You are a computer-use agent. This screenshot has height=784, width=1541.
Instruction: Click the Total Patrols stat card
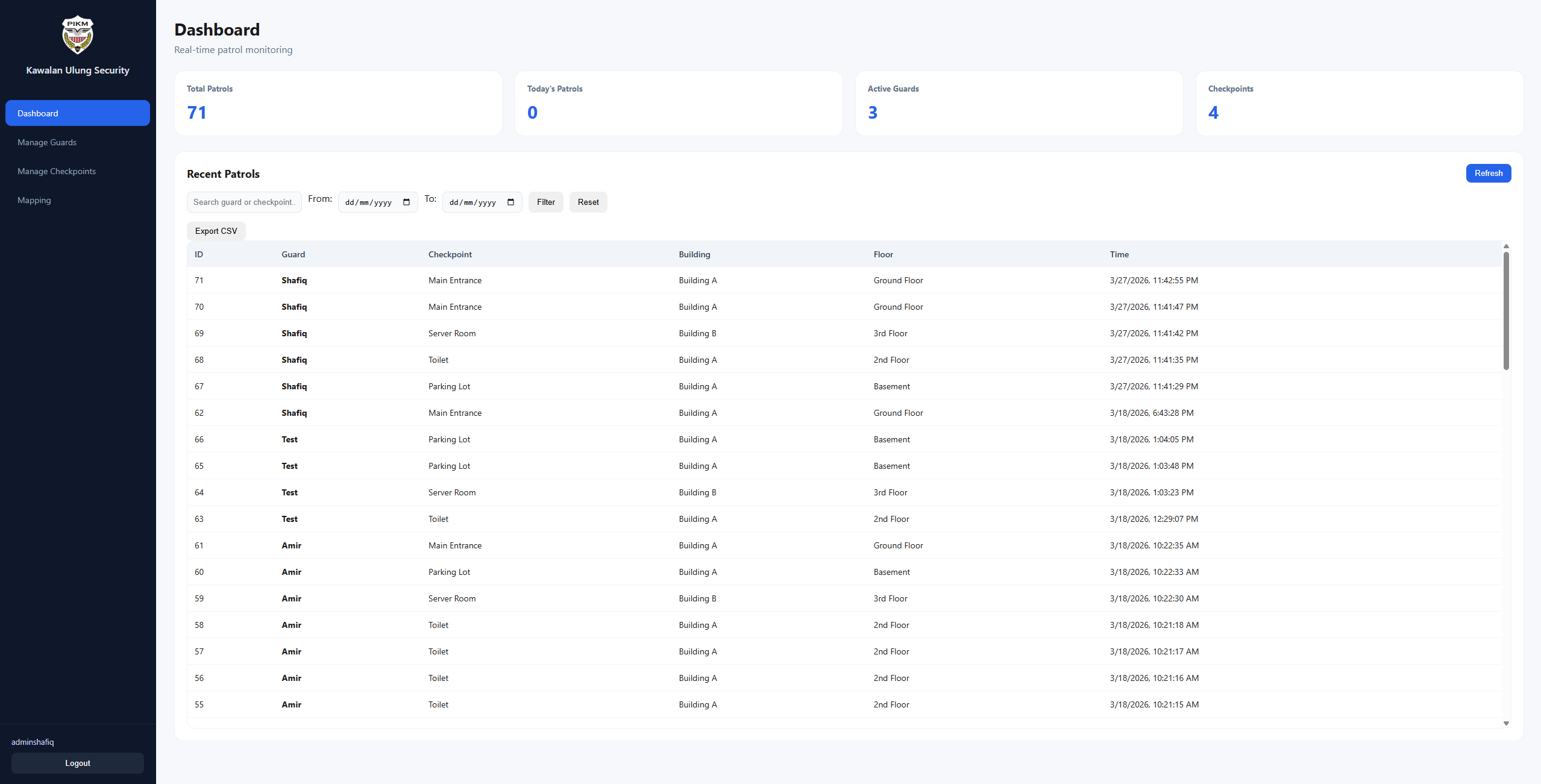click(x=338, y=103)
